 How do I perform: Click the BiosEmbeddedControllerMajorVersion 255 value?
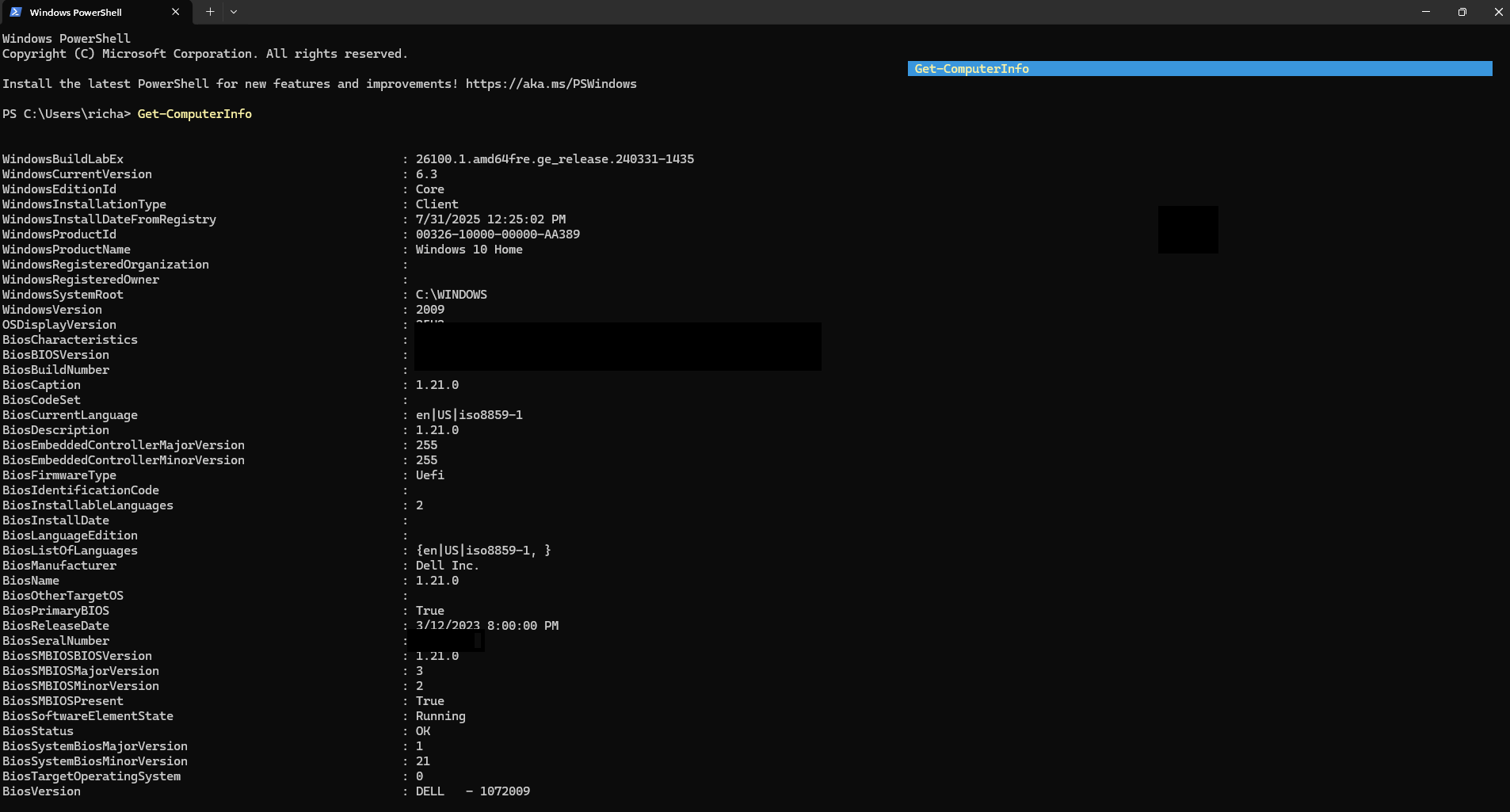(426, 445)
